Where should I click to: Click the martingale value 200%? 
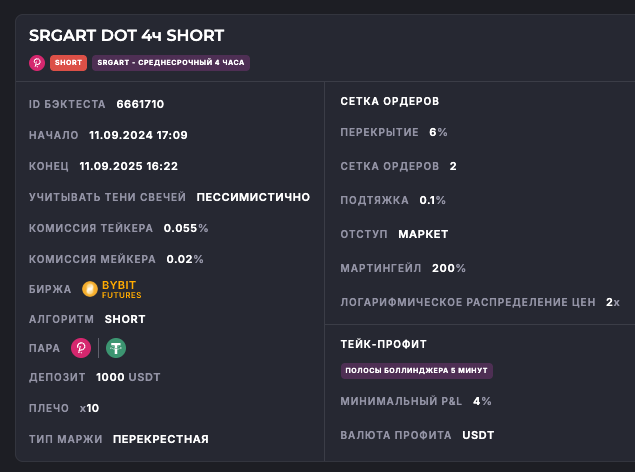[x=448, y=268]
